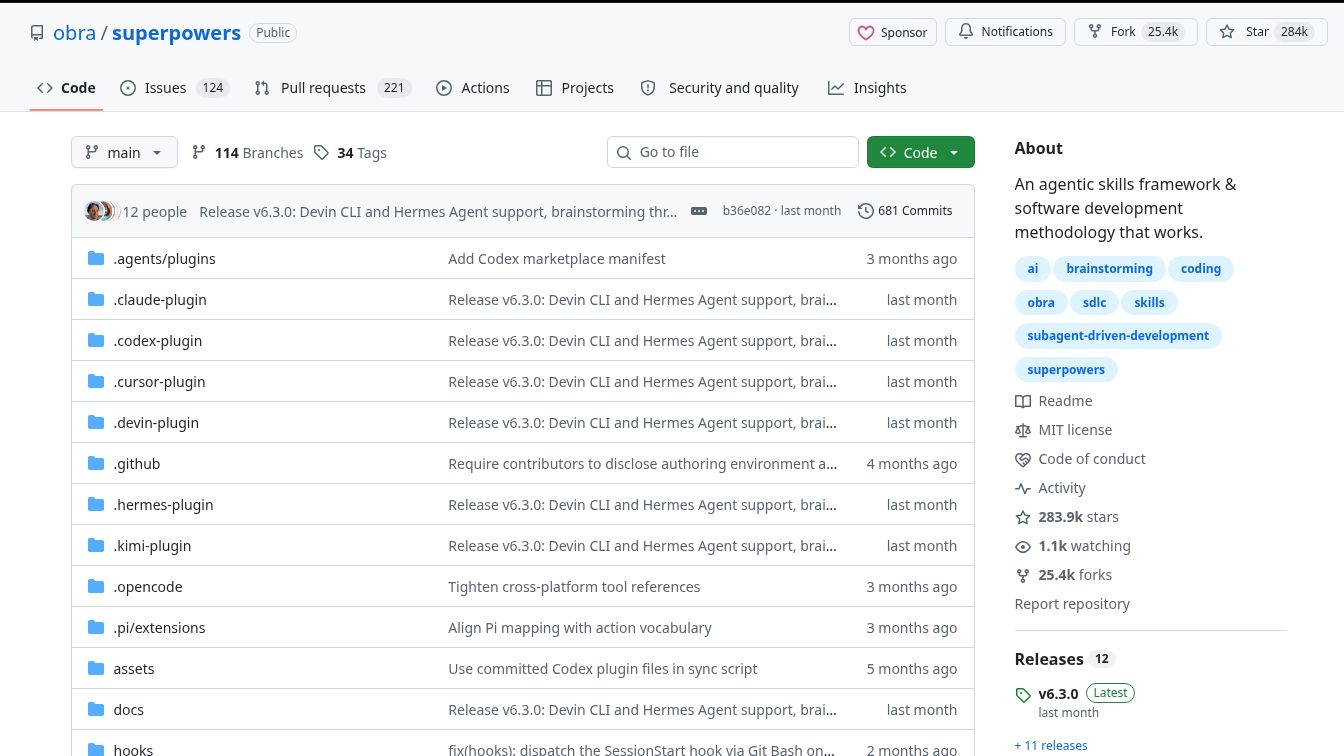Select the subagent-driven-development topic tag
Viewport: 1344px width, 756px height.
point(1118,336)
